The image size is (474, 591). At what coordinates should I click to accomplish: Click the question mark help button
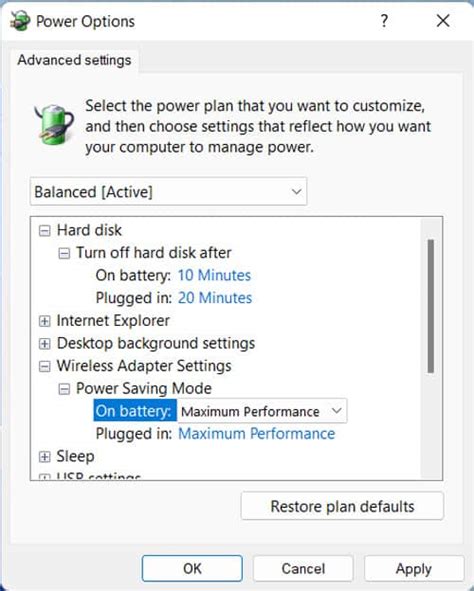(384, 21)
